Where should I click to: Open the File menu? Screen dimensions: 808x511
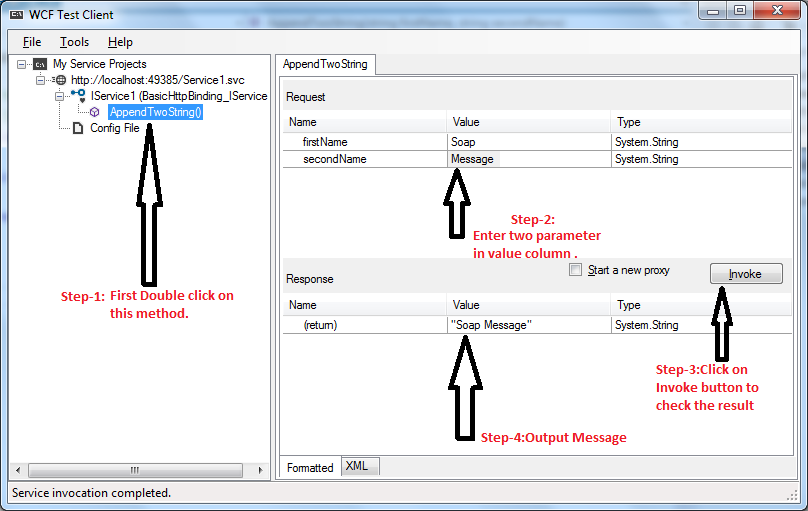[32, 42]
